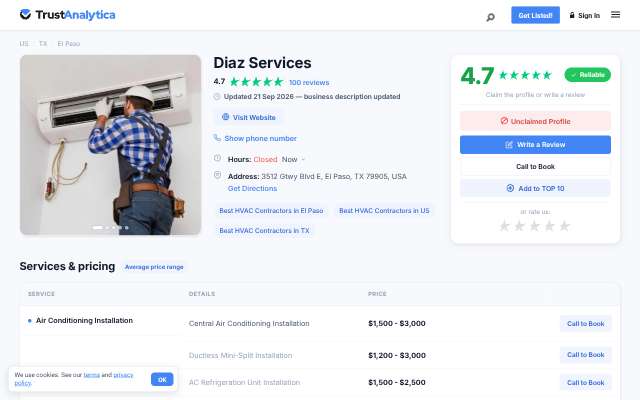Click the plus circle icon on Add to TOP 10
This screenshot has width=640, height=400.
(x=510, y=188)
